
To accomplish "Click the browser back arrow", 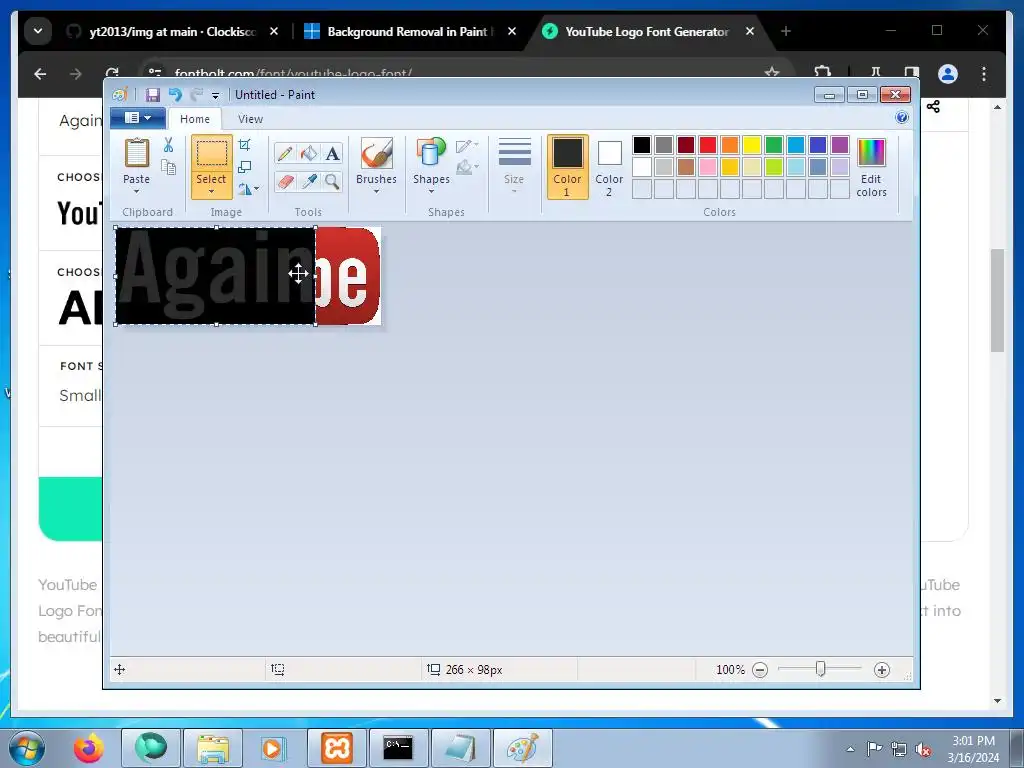I will (40, 74).
